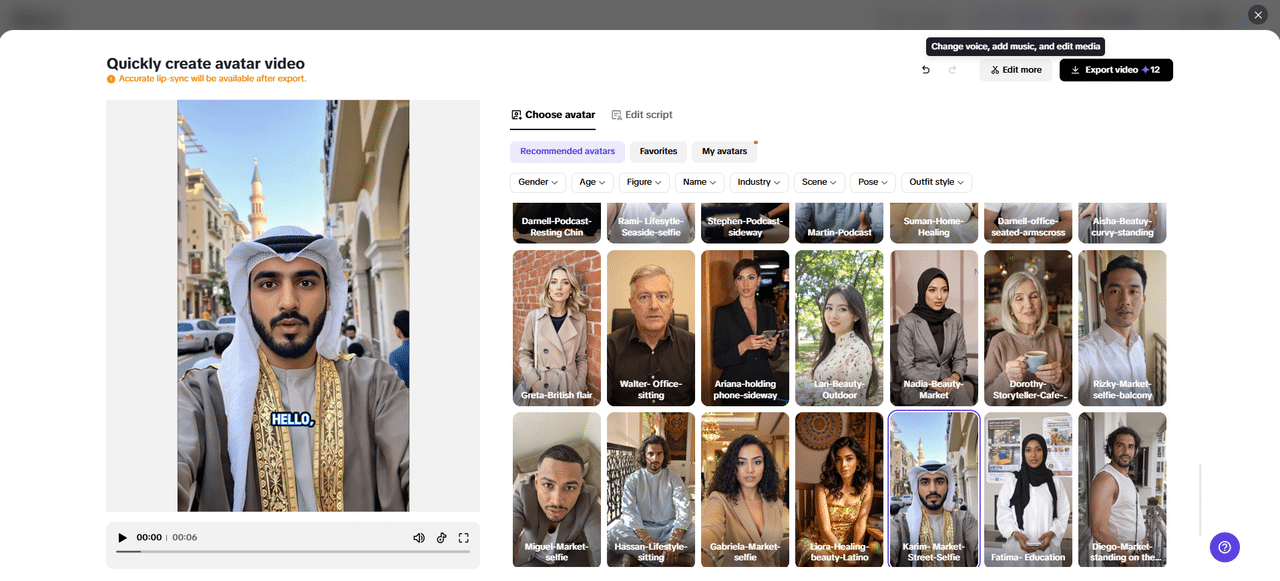
Task: Expand the Name filter dropdown
Action: pyautogui.click(x=700, y=182)
